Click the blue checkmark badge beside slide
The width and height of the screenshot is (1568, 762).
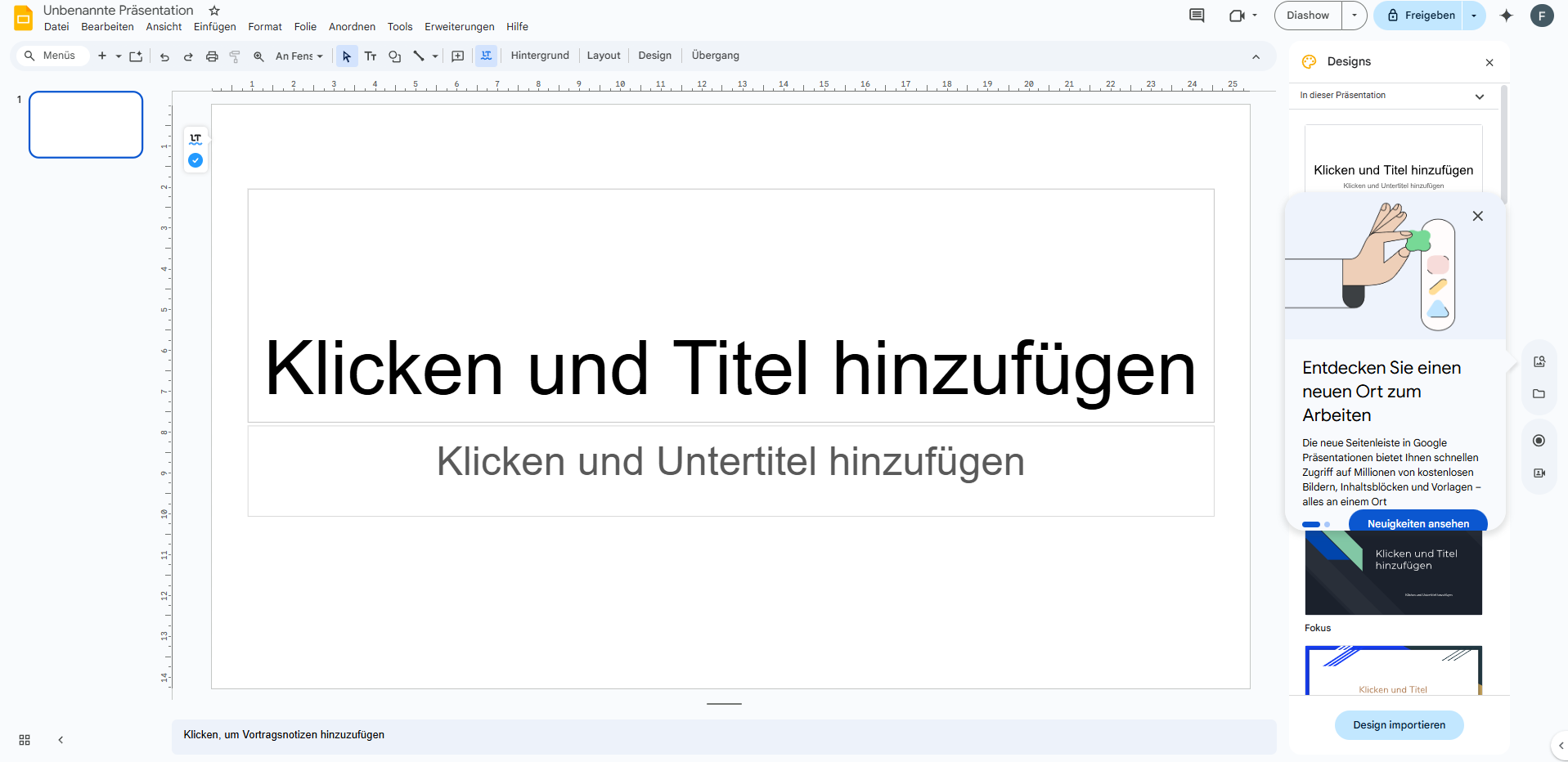click(195, 160)
